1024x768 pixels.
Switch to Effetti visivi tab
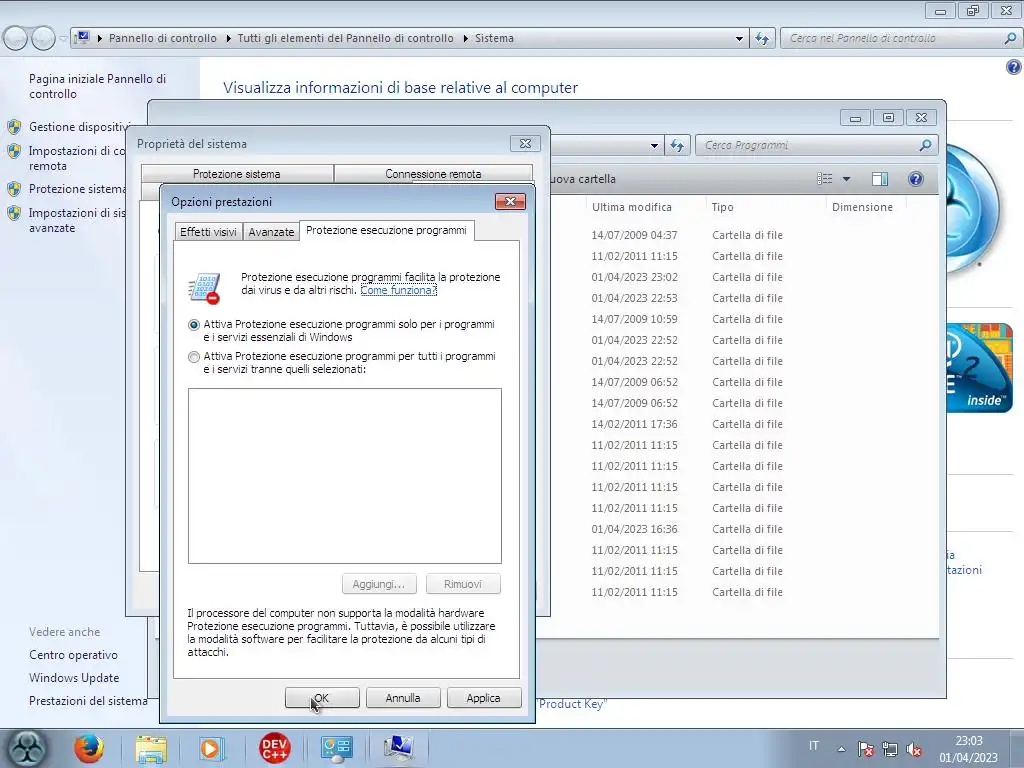208,232
